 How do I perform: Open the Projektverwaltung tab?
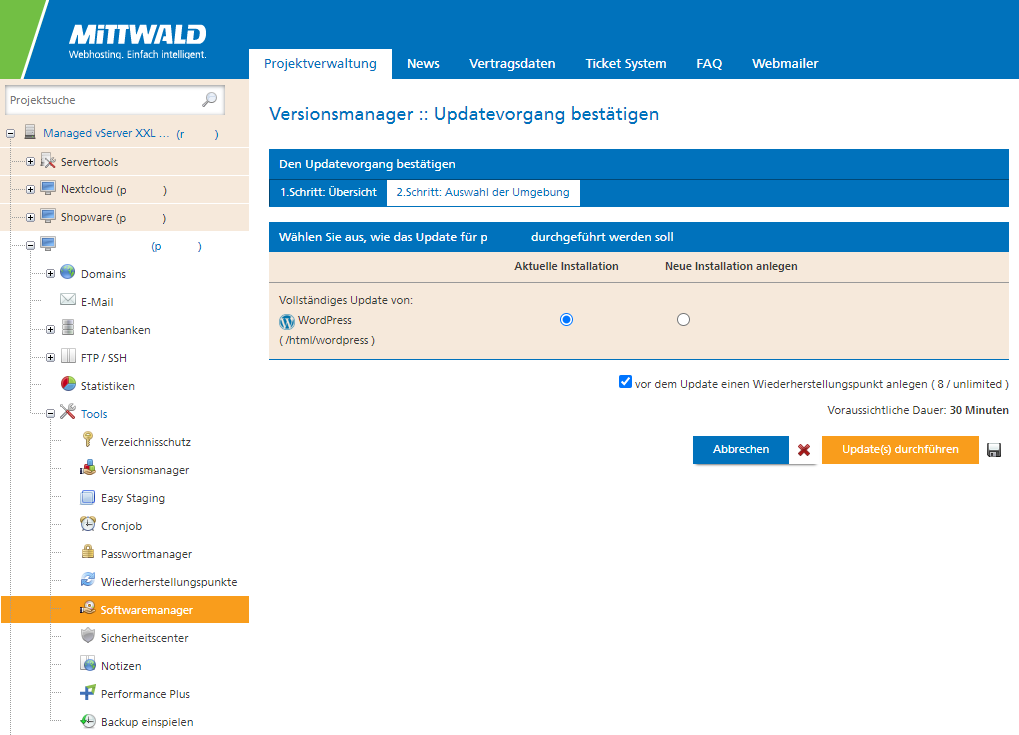(x=320, y=64)
